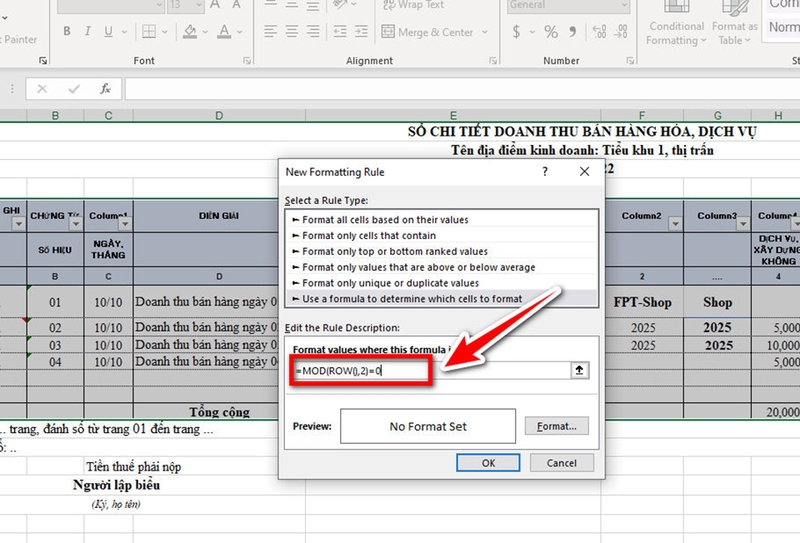Viewport: 800px width, 543px height.
Task: Select 'Format only unique or duplicate values'
Action: pos(441,283)
